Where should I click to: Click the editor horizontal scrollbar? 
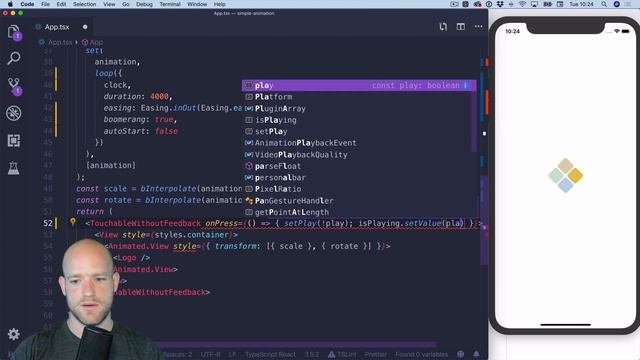tap(294, 344)
